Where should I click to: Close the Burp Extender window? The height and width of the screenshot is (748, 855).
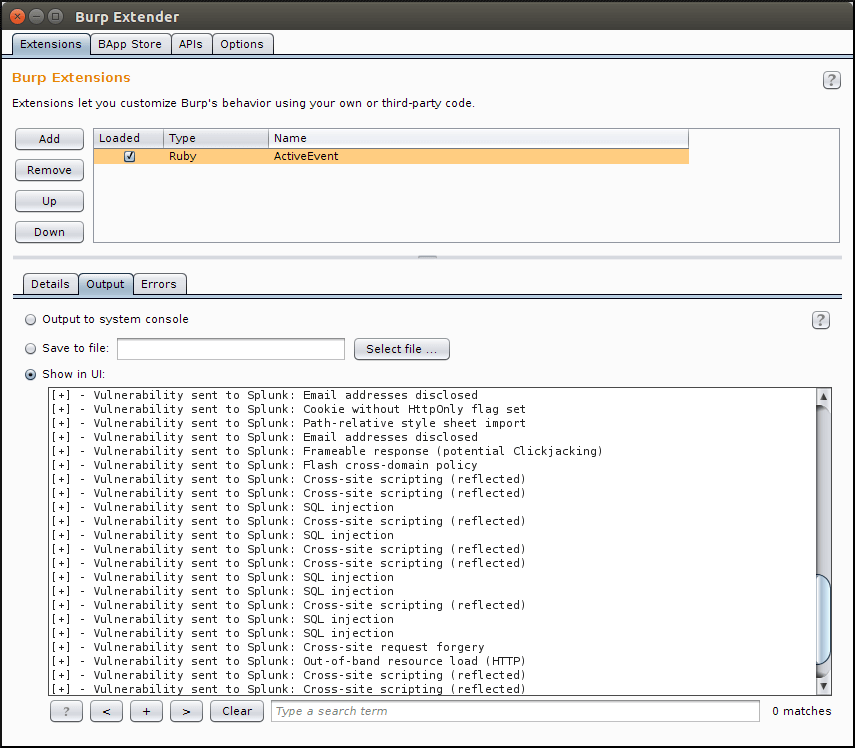pyautogui.click(x=17, y=16)
